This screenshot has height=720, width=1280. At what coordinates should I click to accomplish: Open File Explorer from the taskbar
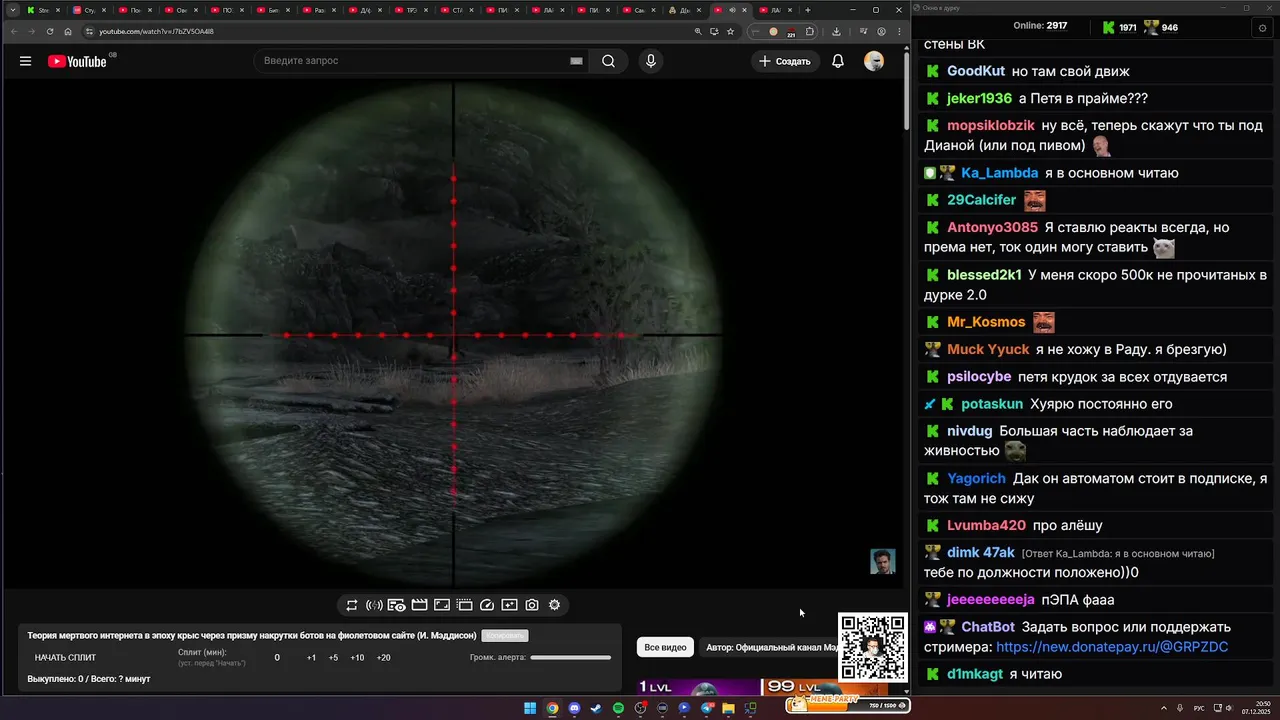728,708
